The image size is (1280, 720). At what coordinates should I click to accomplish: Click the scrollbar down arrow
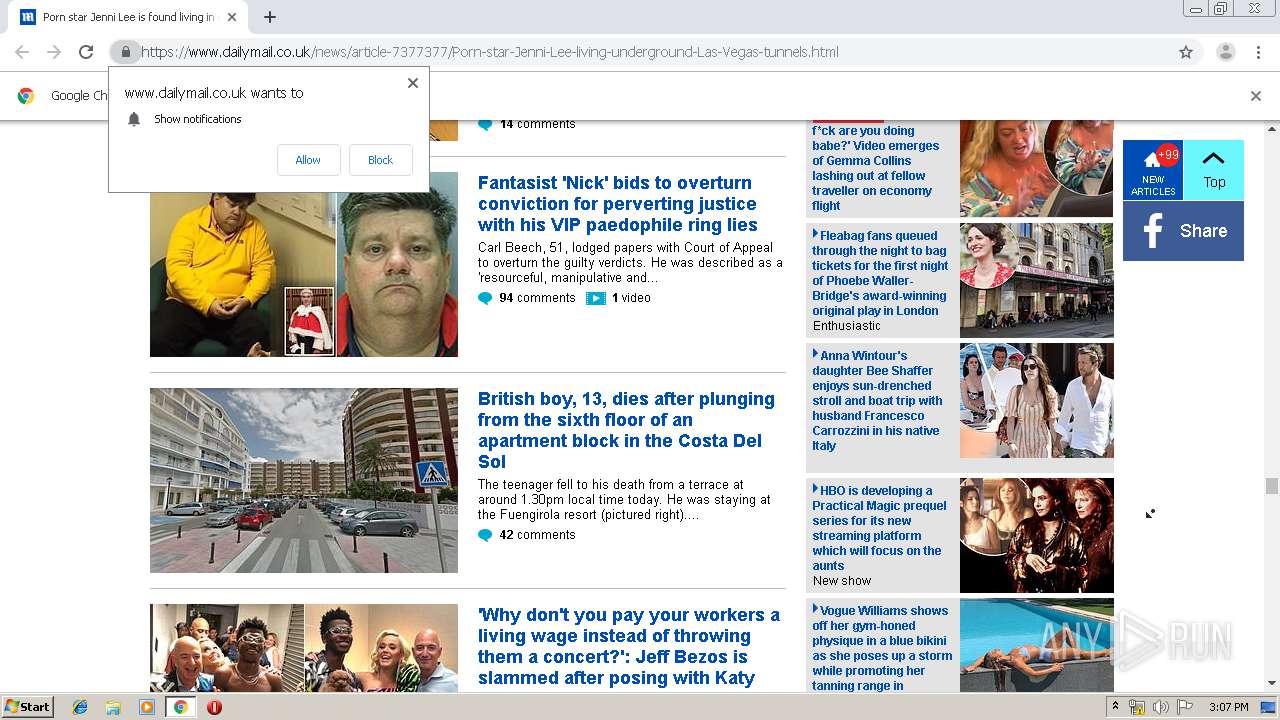click(x=1272, y=684)
